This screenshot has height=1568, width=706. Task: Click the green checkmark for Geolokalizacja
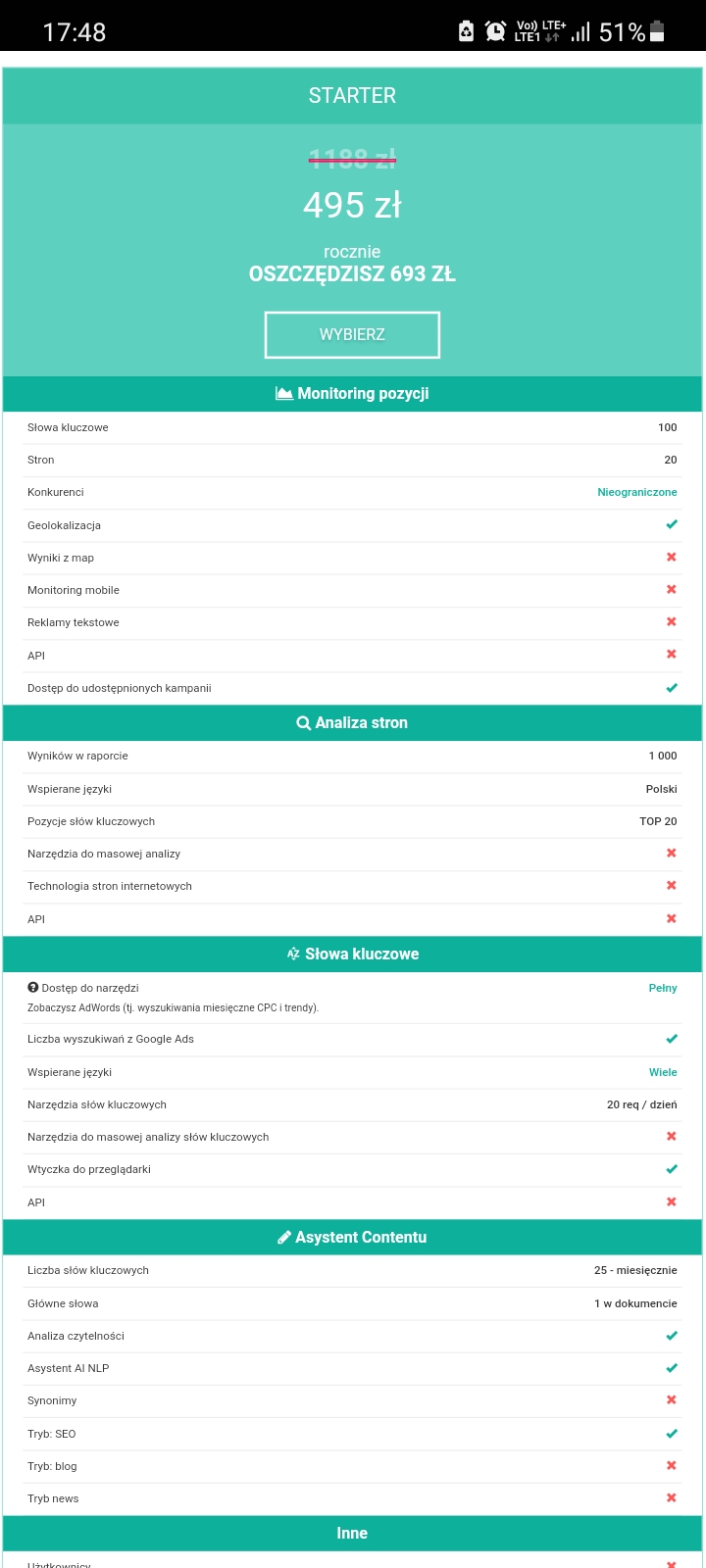pyautogui.click(x=672, y=524)
